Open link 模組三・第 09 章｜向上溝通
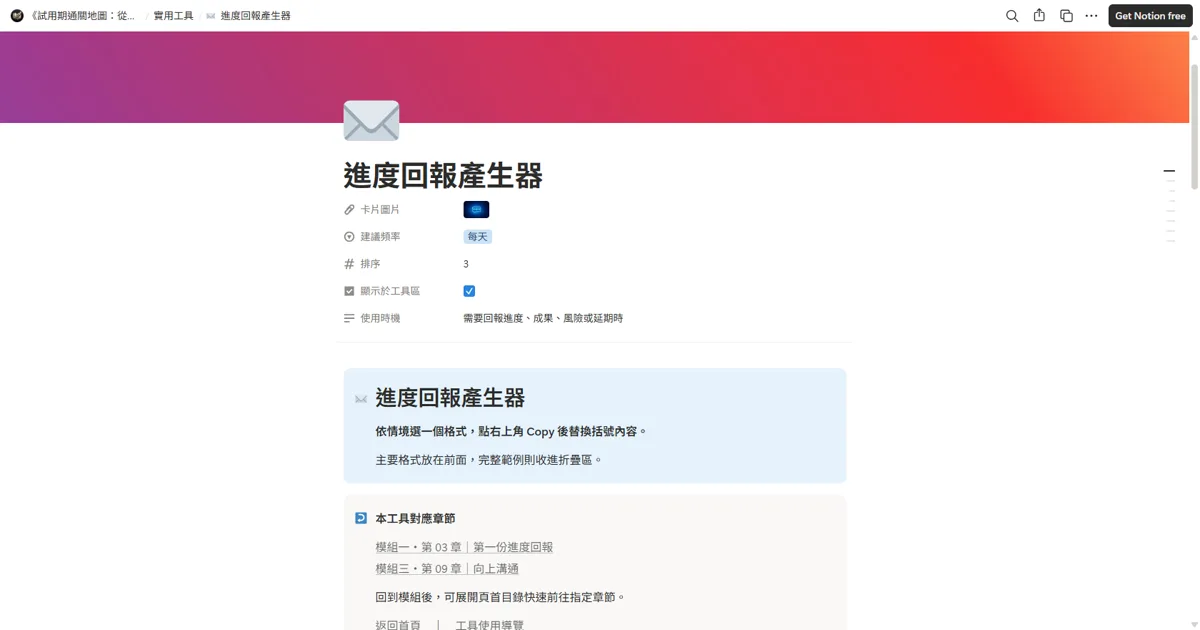Viewport: 1200px width, 630px height. 447,569
